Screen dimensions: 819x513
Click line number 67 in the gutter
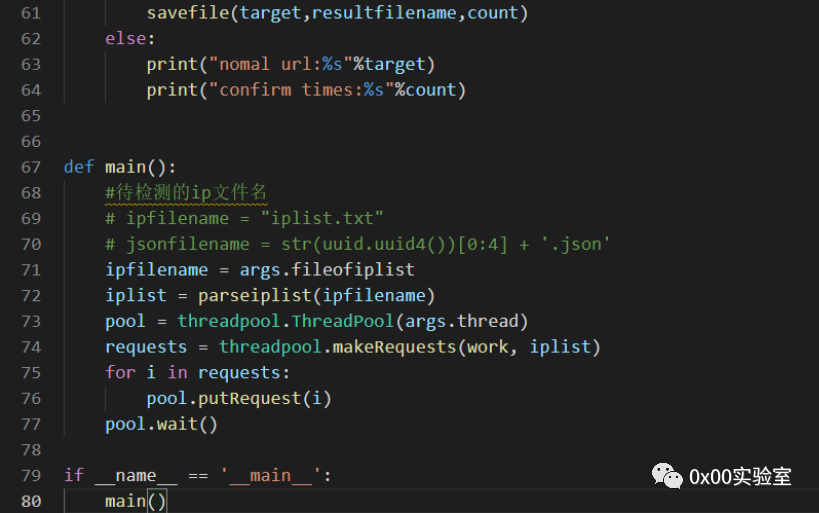(x=31, y=167)
